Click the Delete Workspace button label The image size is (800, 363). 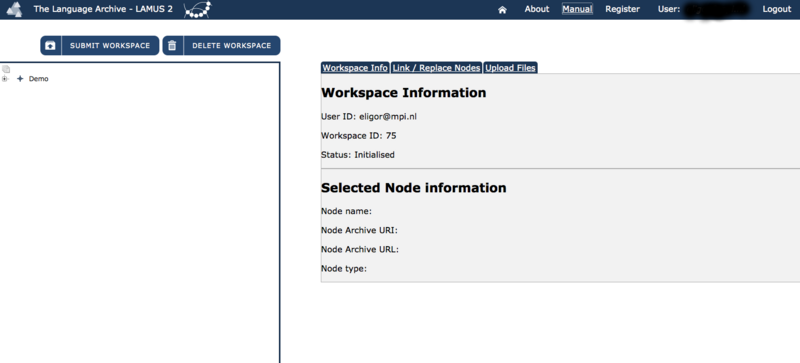[x=232, y=45]
